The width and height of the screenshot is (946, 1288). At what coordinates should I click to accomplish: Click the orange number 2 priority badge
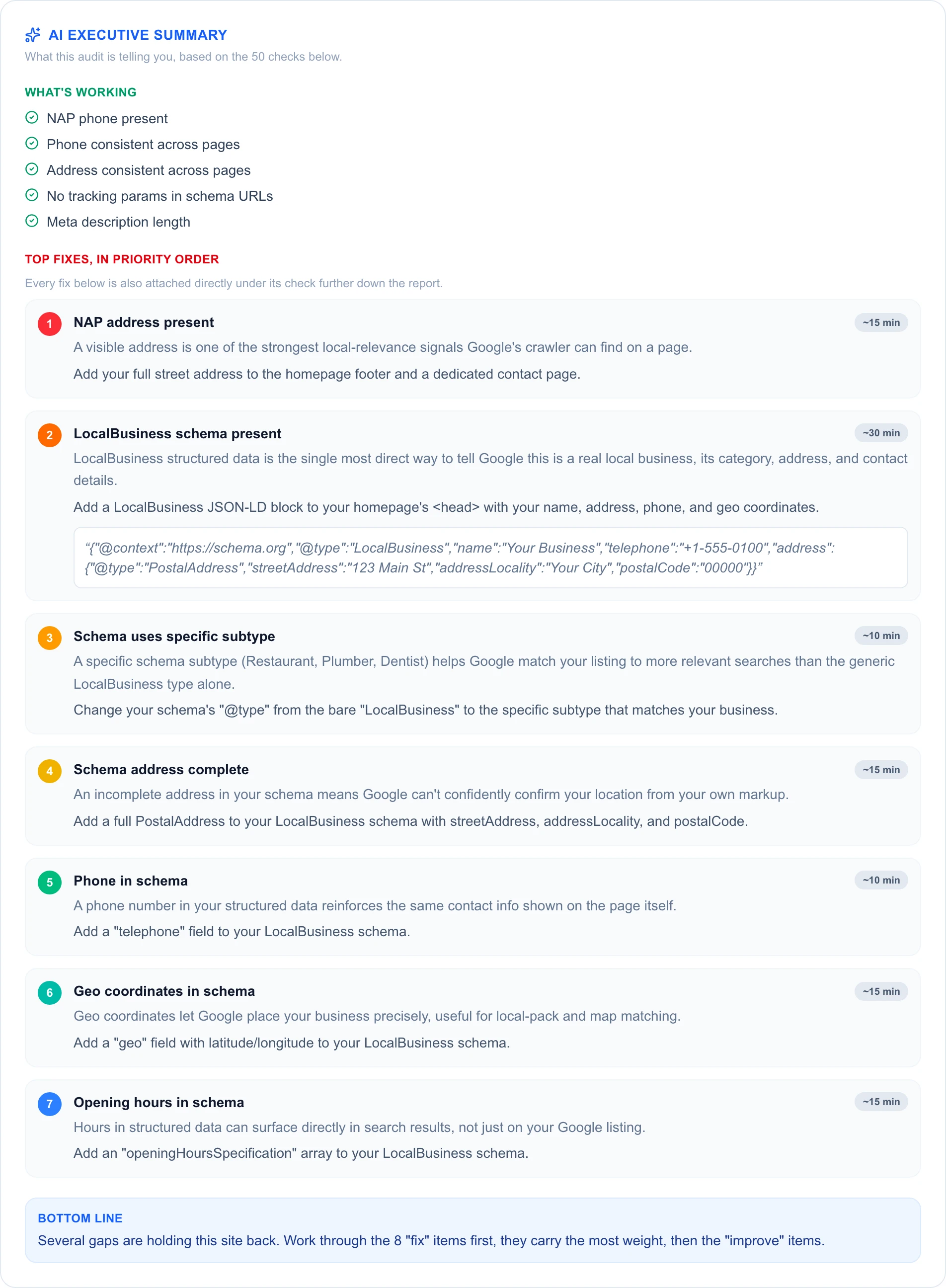click(x=50, y=435)
